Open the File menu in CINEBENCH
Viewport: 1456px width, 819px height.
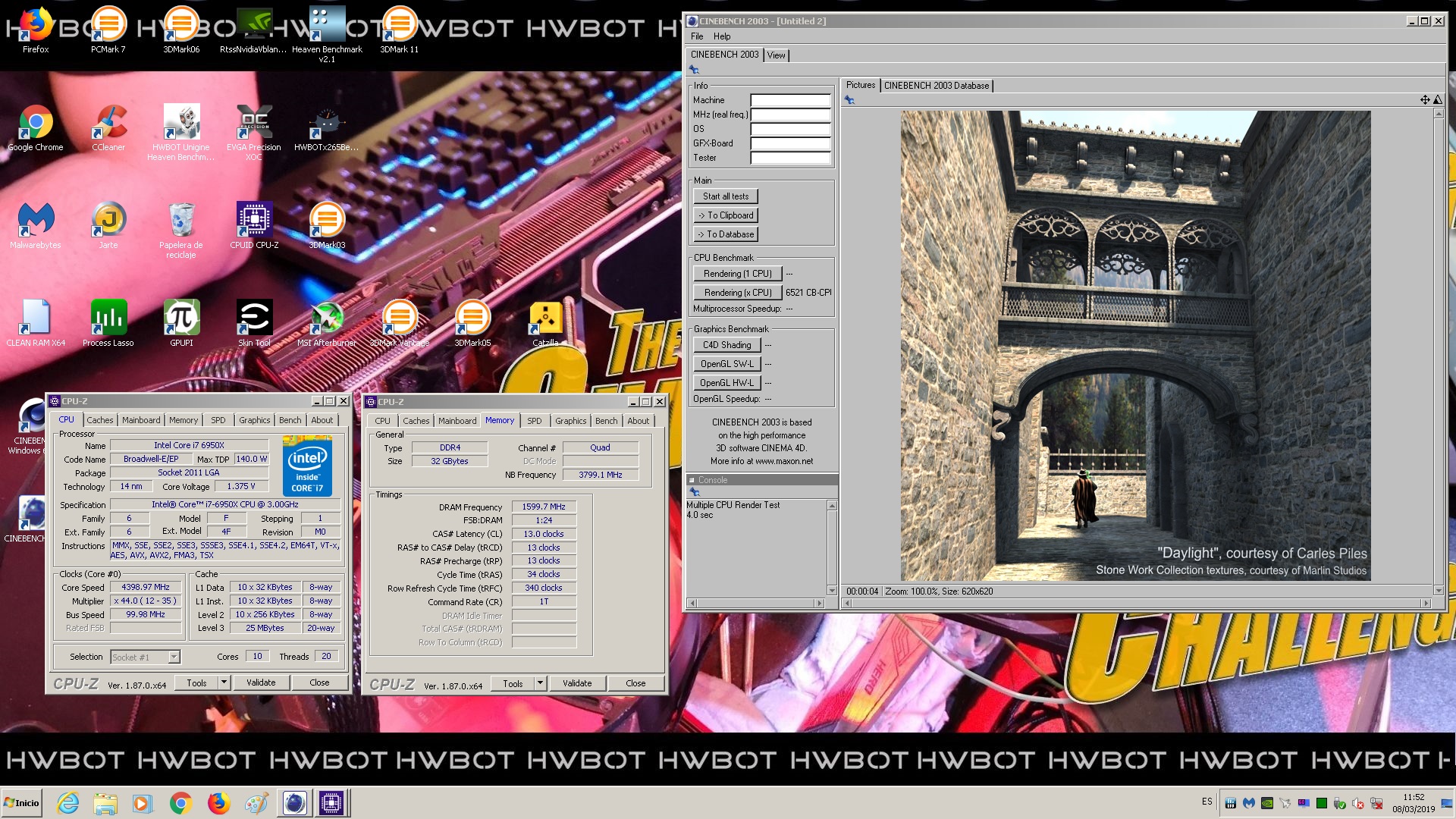[x=697, y=36]
